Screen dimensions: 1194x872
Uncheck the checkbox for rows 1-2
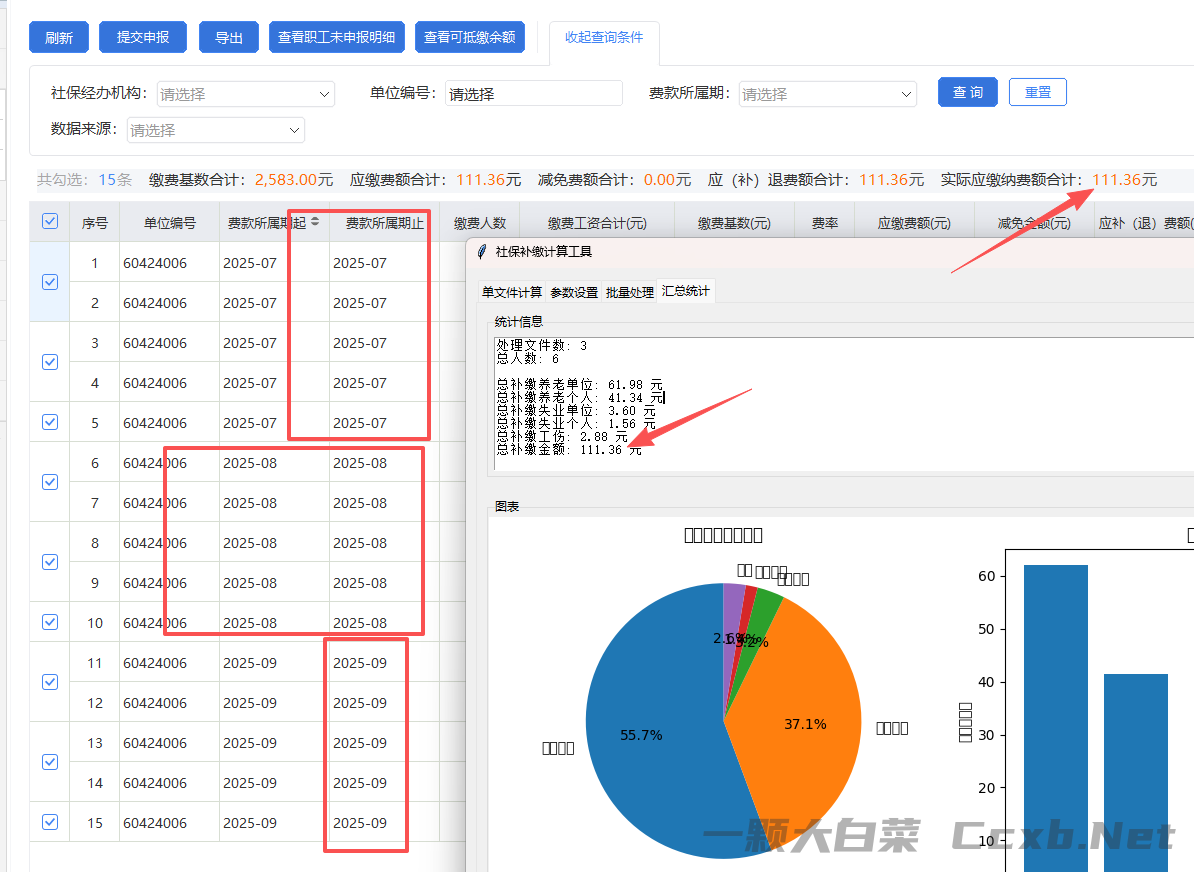pyautogui.click(x=50, y=282)
